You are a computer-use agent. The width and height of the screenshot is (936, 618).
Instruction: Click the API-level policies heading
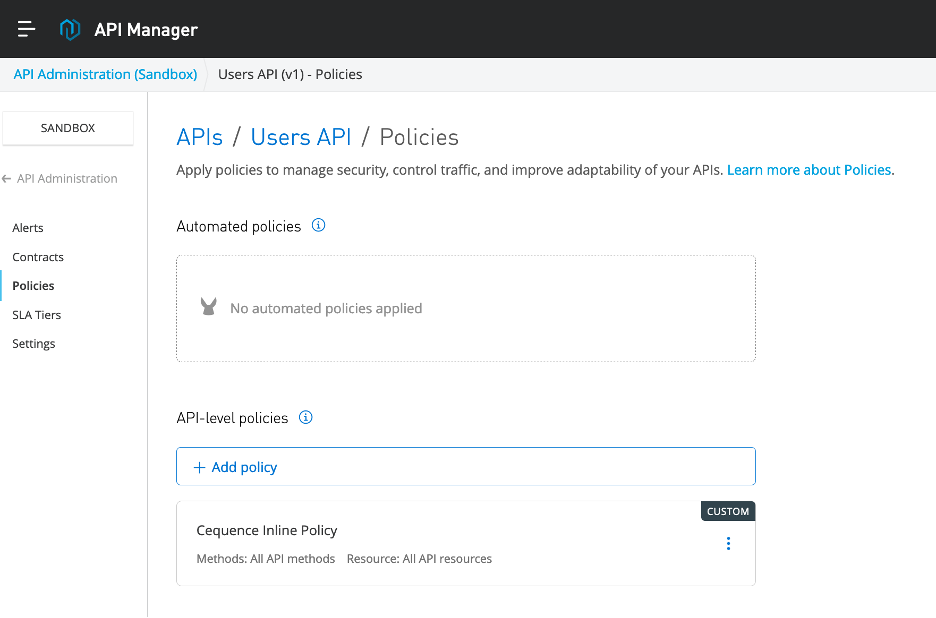point(232,418)
